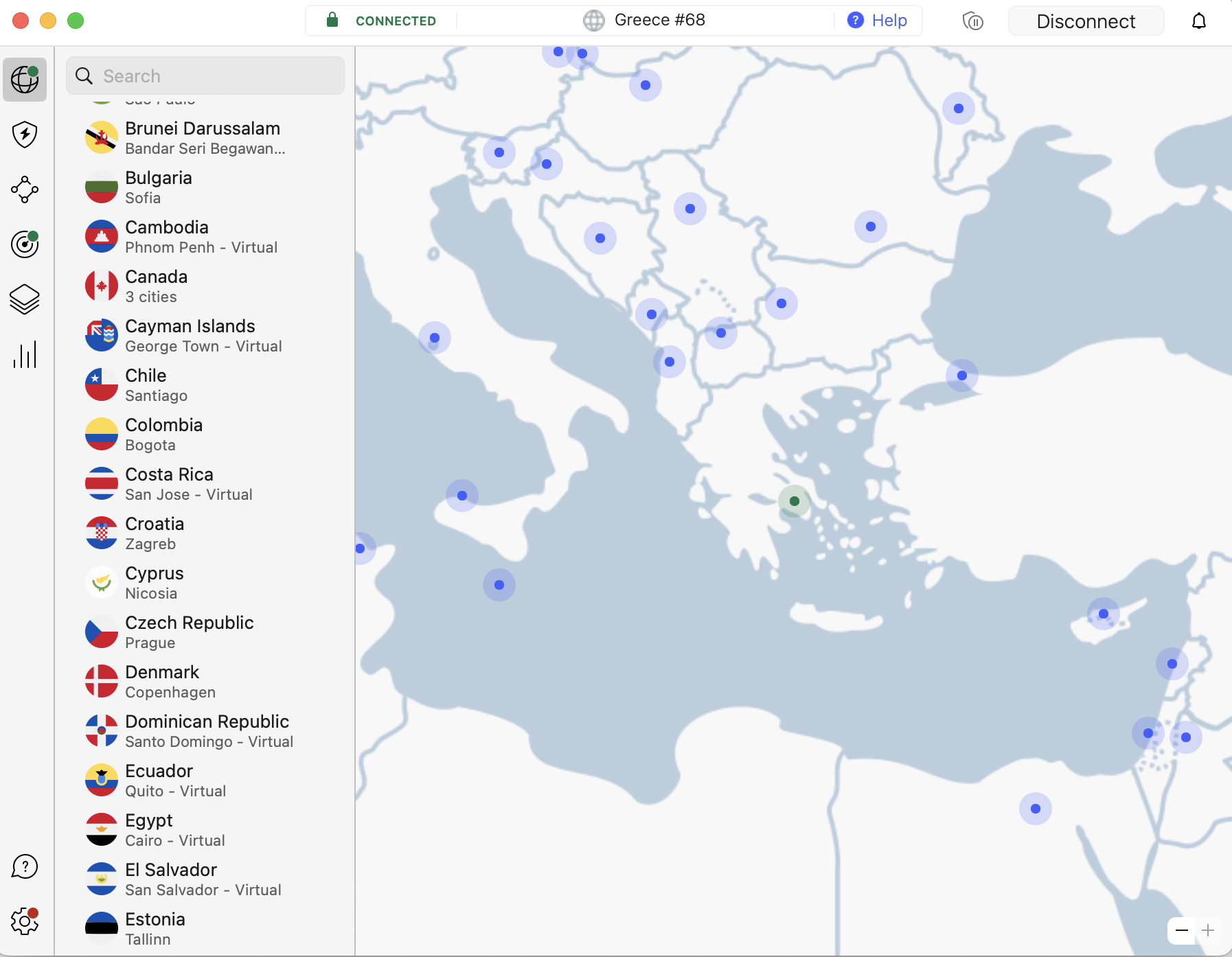Open the statistics bar chart icon

tap(25, 355)
